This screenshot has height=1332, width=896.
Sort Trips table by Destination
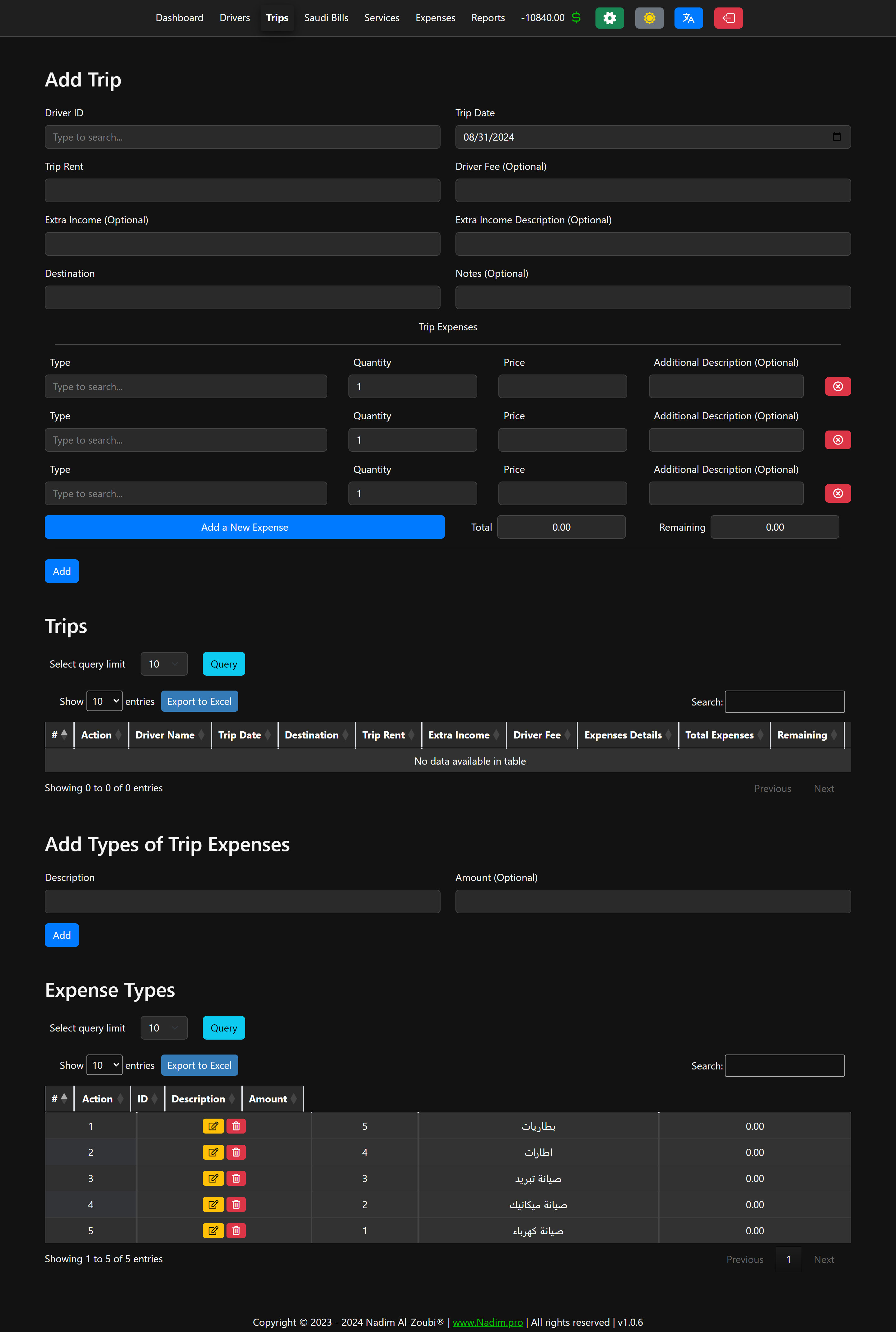[x=317, y=735]
